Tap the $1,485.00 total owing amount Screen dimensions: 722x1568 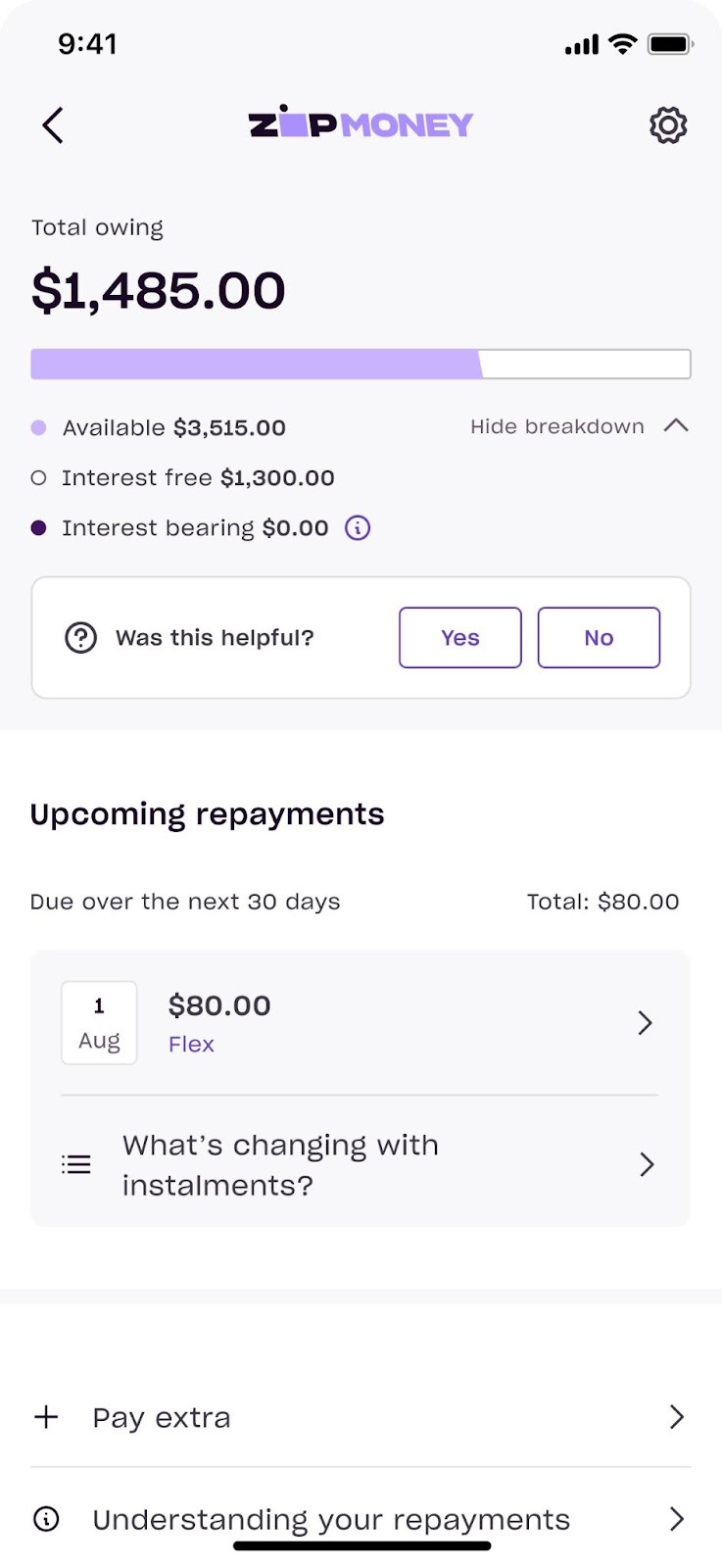click(159, 291)
